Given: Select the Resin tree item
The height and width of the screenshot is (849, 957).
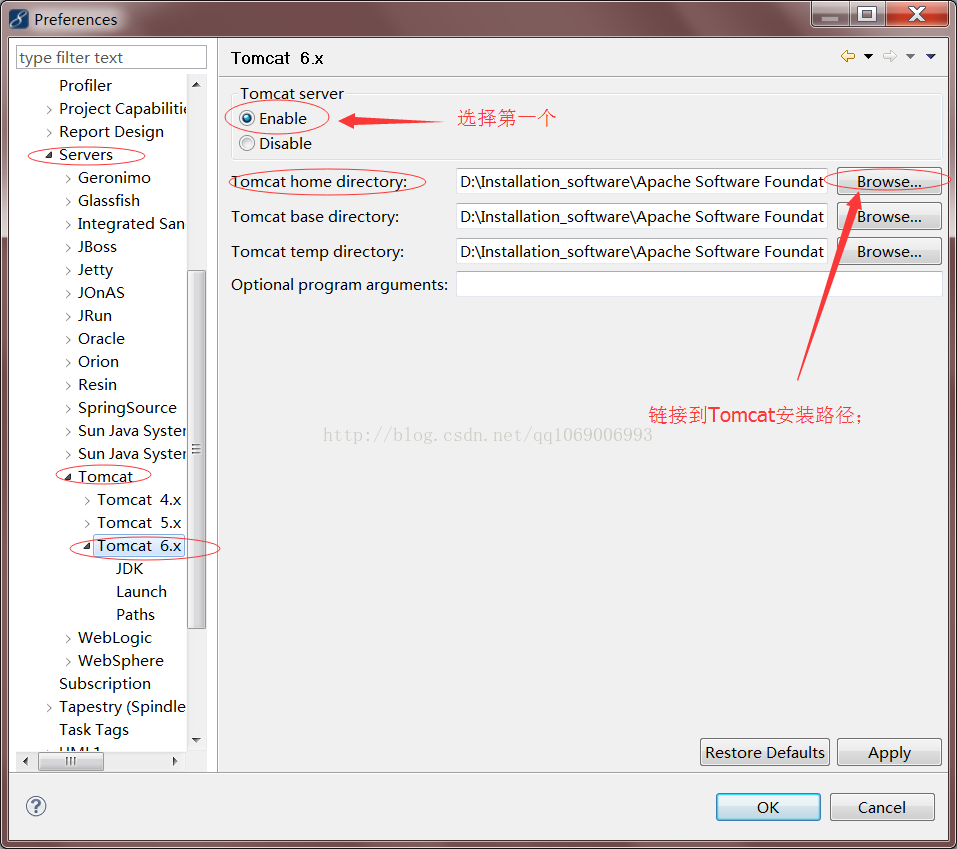Looking at the screenshot, I should (x=97, y=385).
